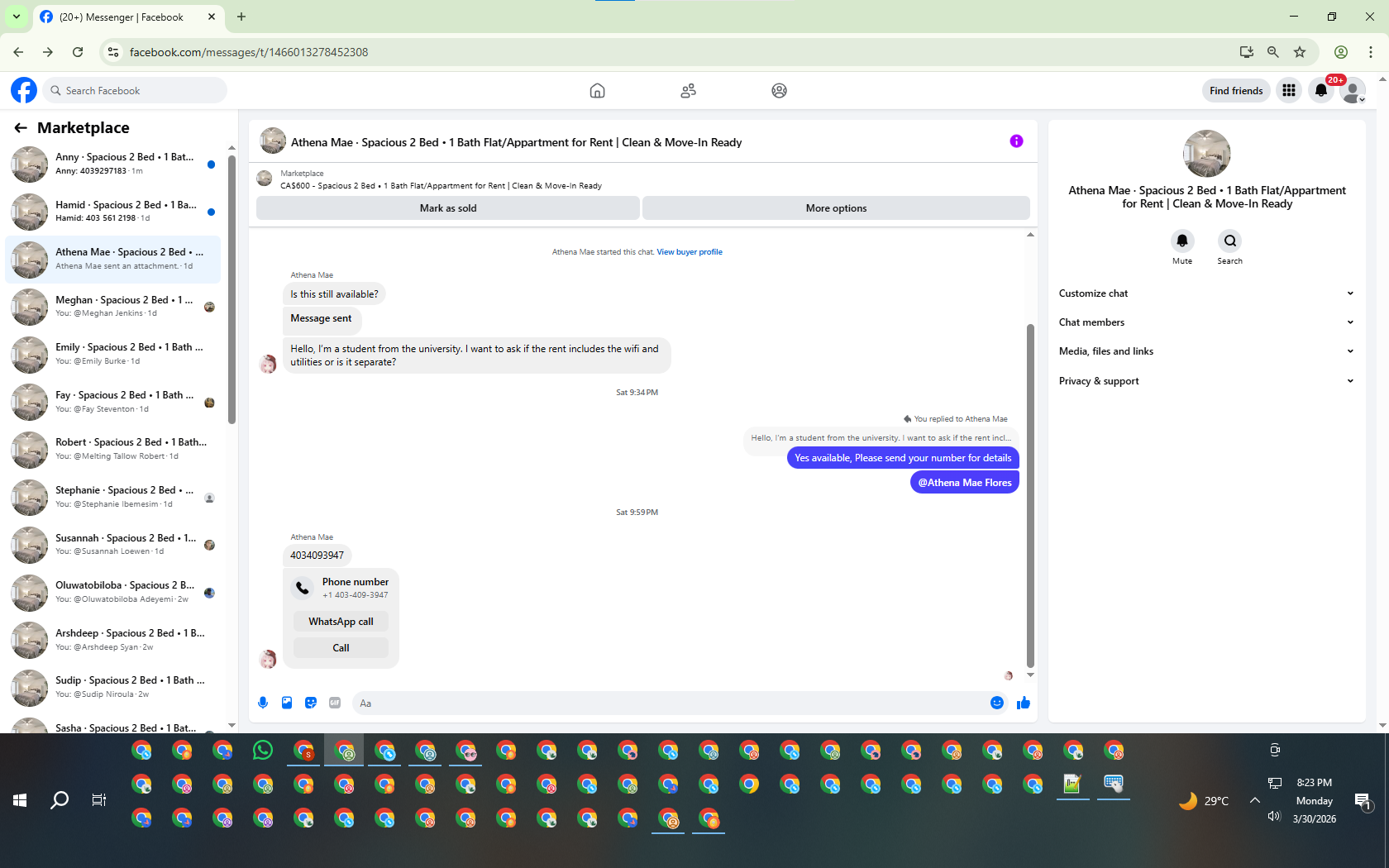
Task: Reload the Messenger page
Action: [78, 52]
